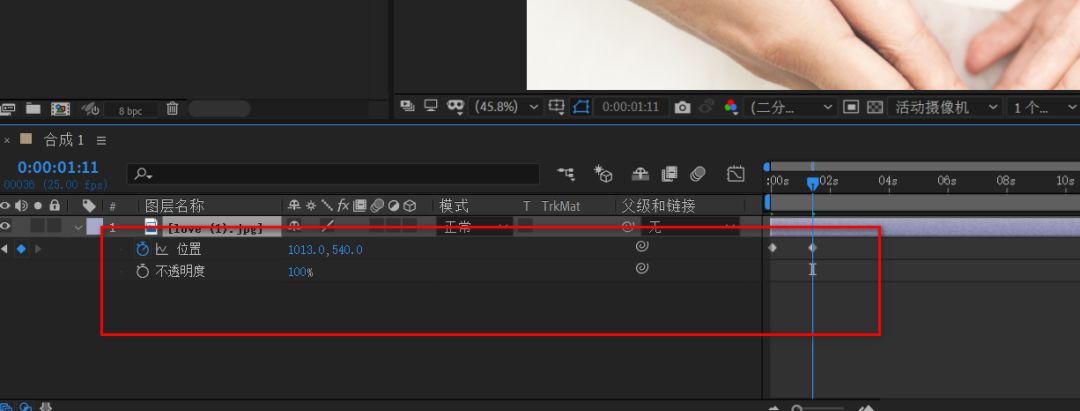Viewport: 1080px width, 411px height.
Task: Click the 位置 value 1013.0,540.0
Action: pyautogui.click(x=325, y=250)
